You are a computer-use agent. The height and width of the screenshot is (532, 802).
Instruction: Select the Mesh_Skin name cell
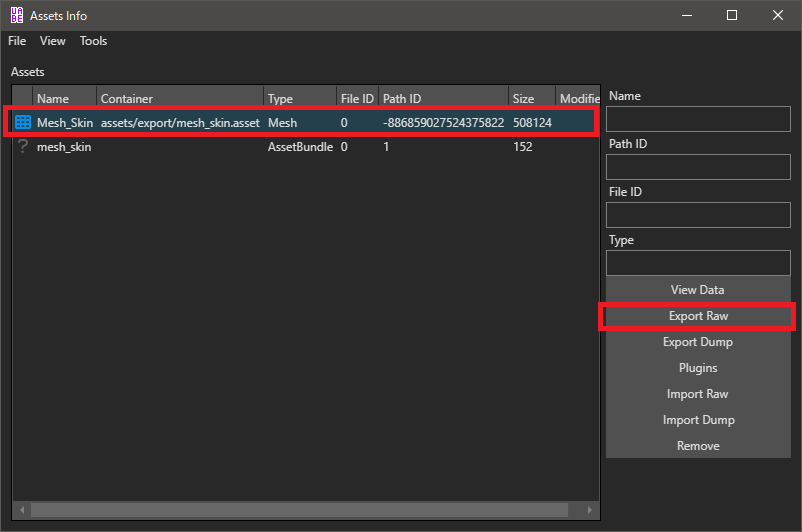pyautogui.click(x=65, y=123)
